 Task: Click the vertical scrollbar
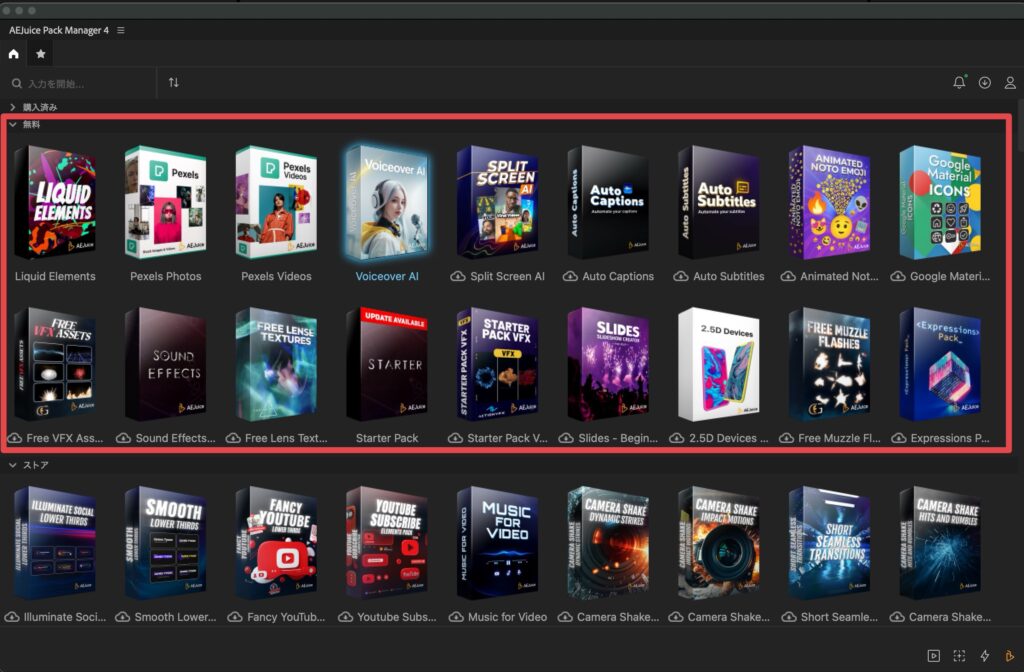pos(1020,124)
